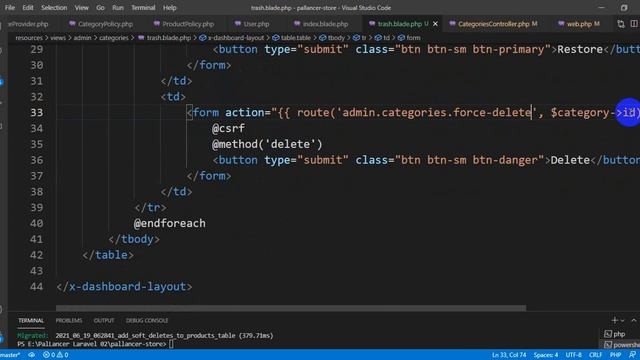Open the new terminal launch profile dropdown
Screen dimensions: 640x360
(x=622, y=321)
